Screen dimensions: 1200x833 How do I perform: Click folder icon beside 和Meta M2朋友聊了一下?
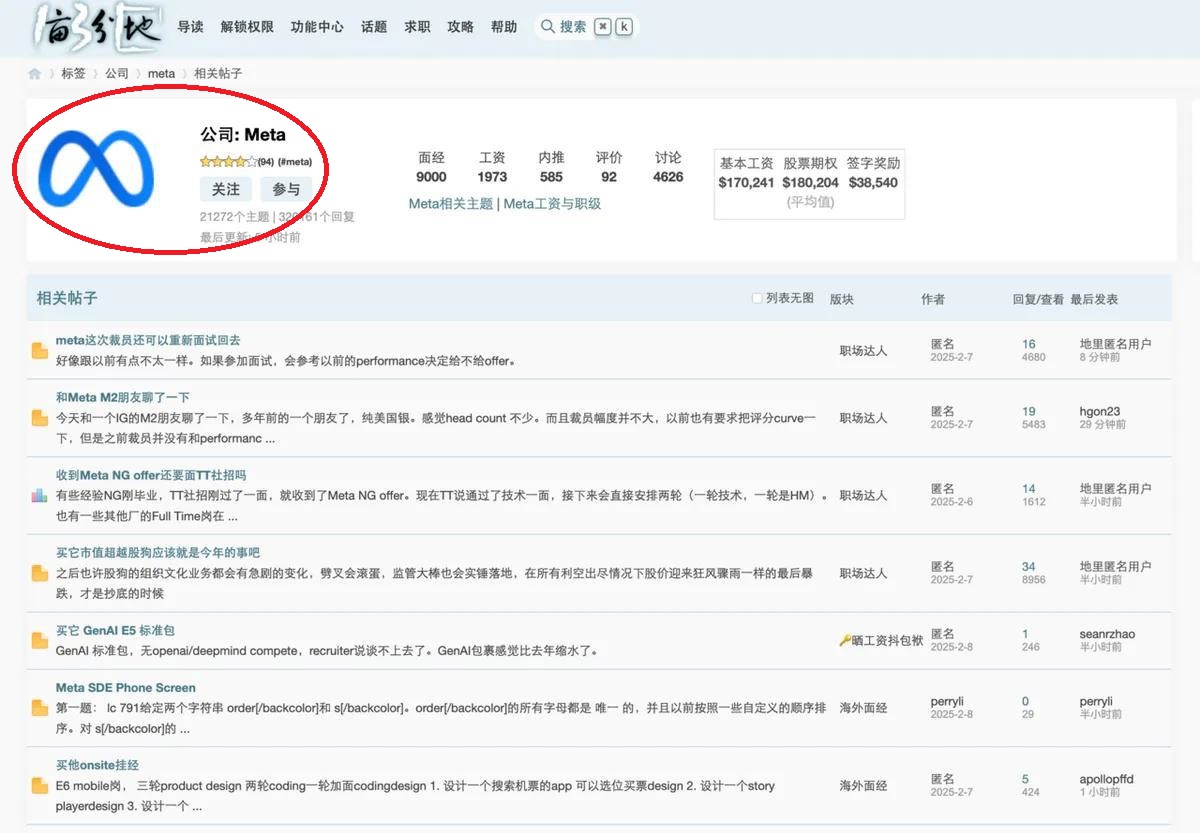coord(40,418)
